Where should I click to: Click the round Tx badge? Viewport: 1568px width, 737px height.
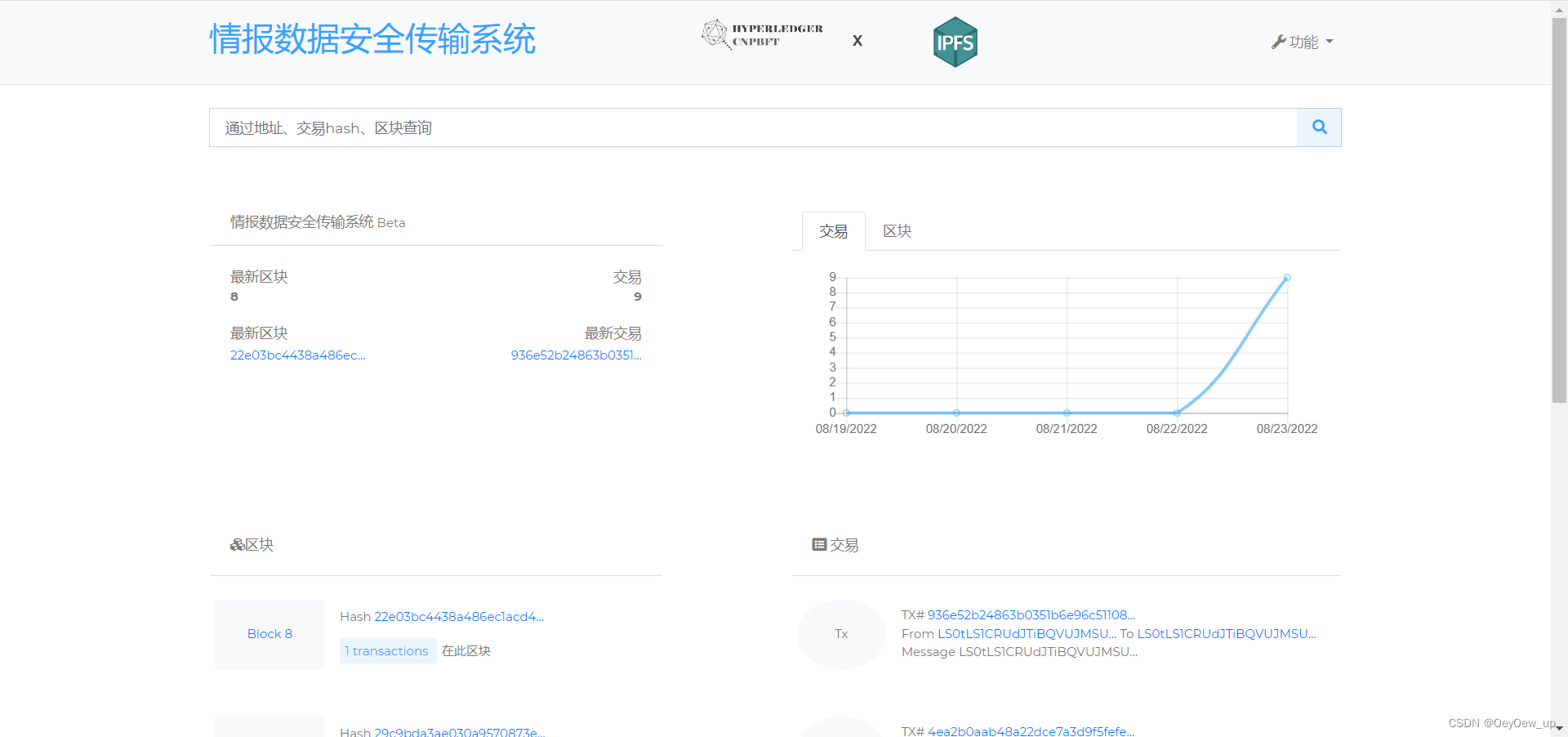(x=841, y=634)
